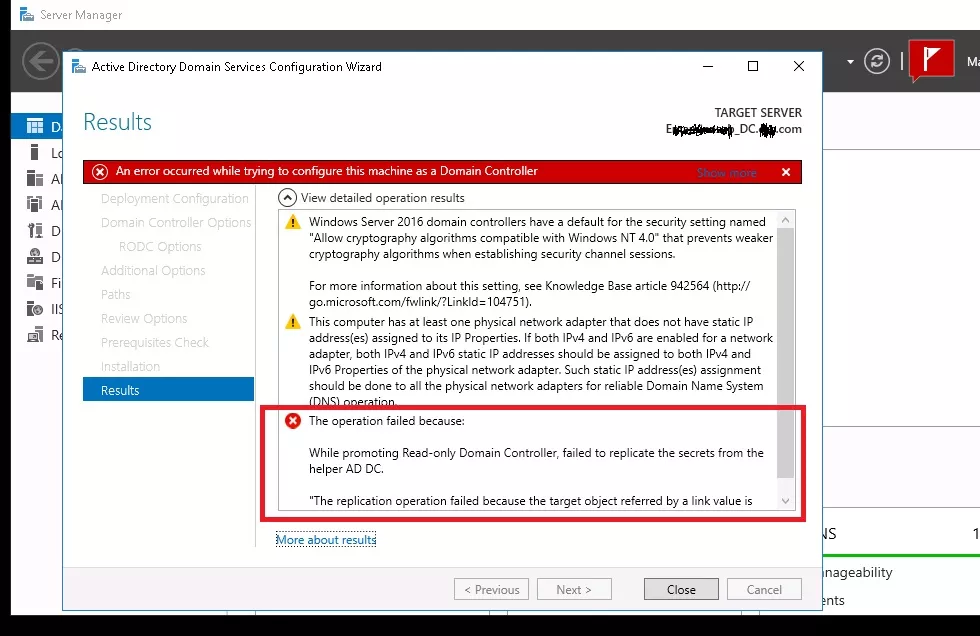980x636 pixels.
Task: Open the red notifications flag
Action: (x=931, y=59)
